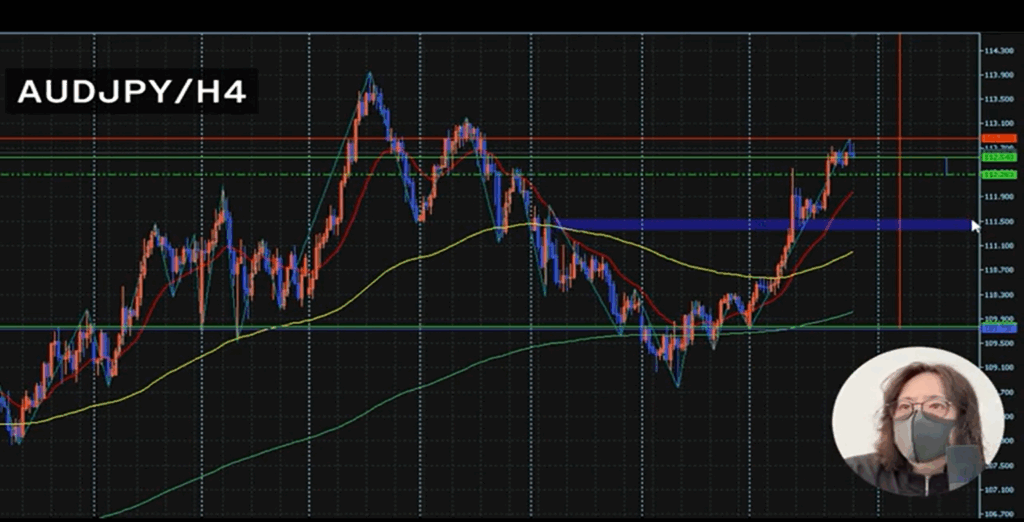
Task: Click the blue price tag near 109.900
Action: [999, 328]
